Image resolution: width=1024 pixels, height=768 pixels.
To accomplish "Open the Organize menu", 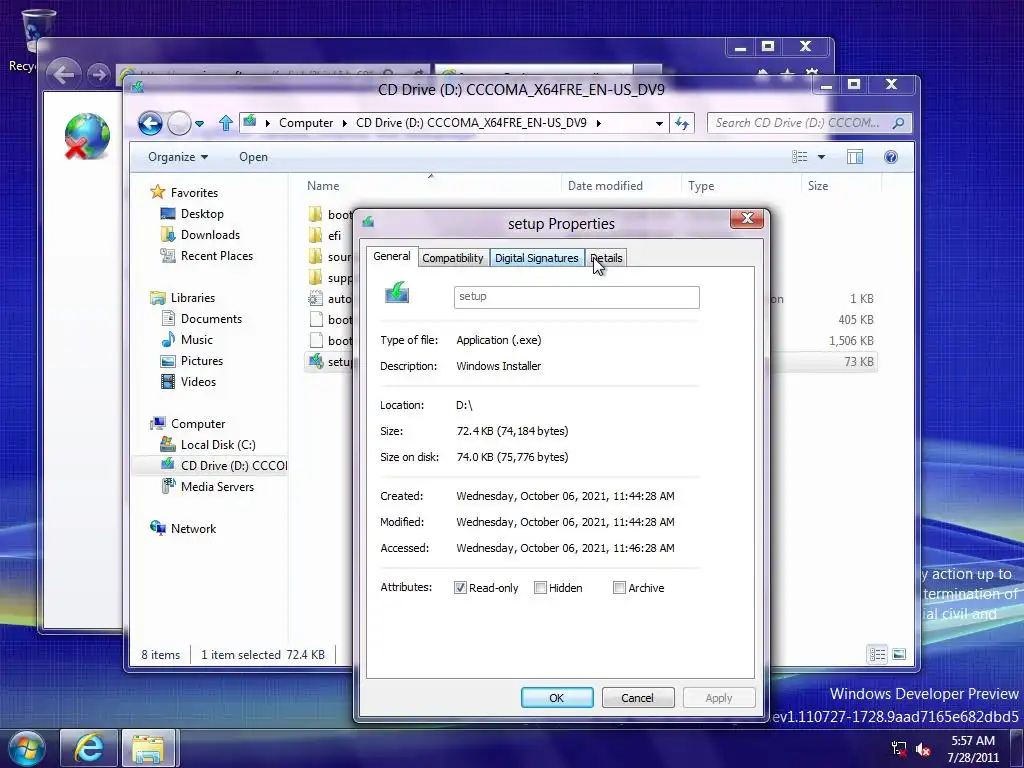I will (x=178, y=157).
